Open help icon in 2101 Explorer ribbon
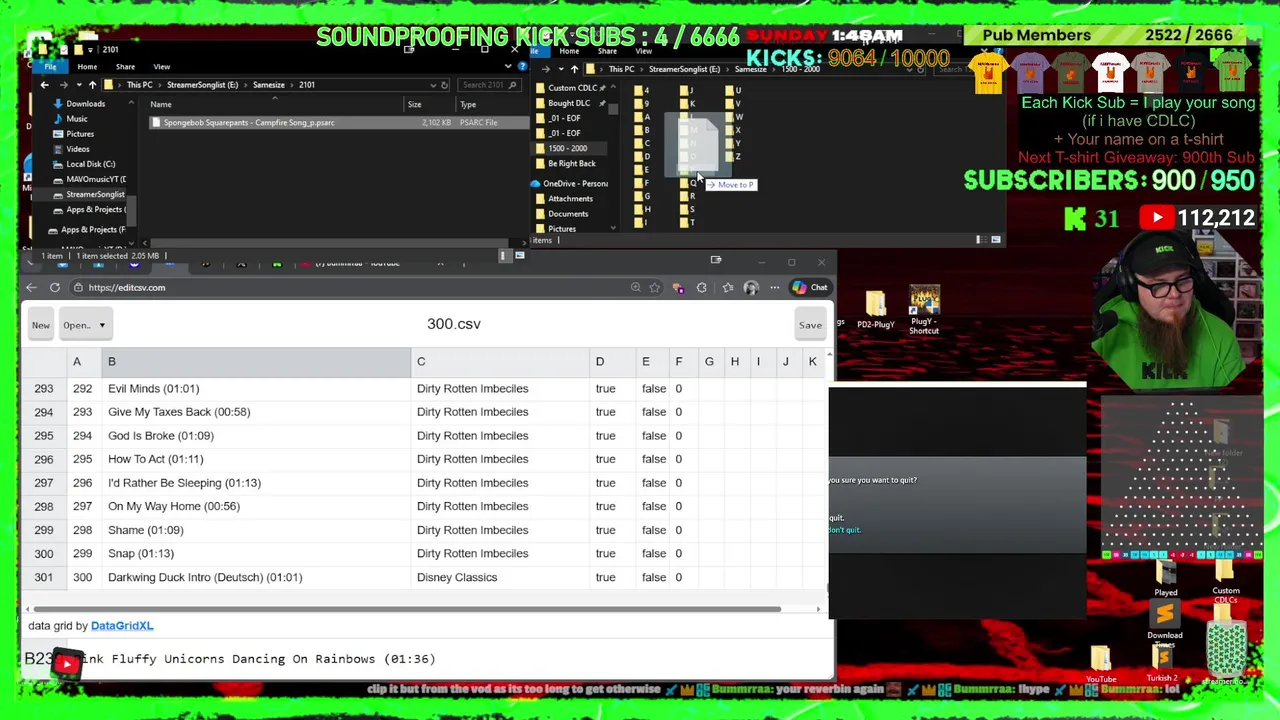 (x=523, y=67)
